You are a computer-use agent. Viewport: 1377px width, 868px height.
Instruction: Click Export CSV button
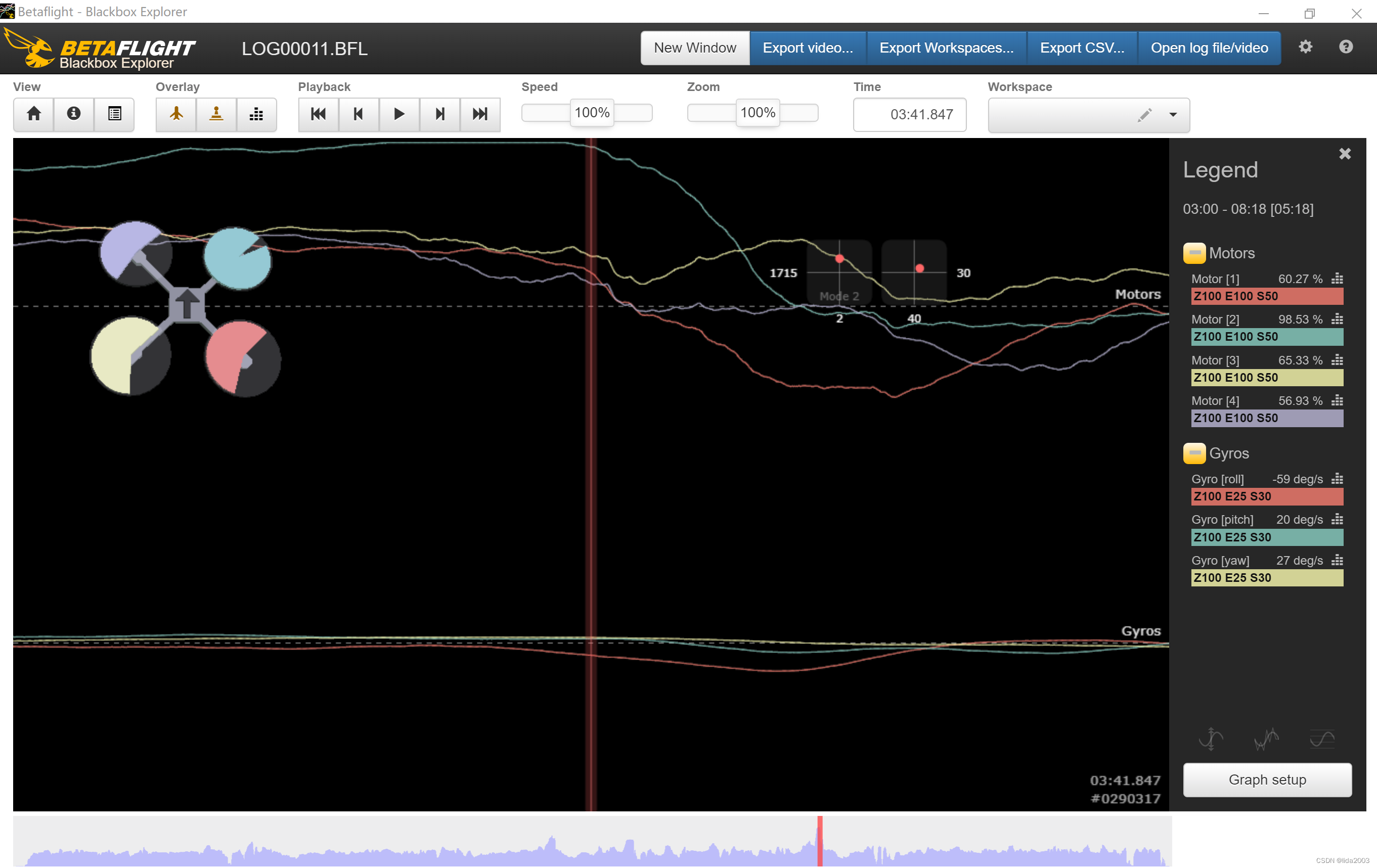coord(1082,48)
